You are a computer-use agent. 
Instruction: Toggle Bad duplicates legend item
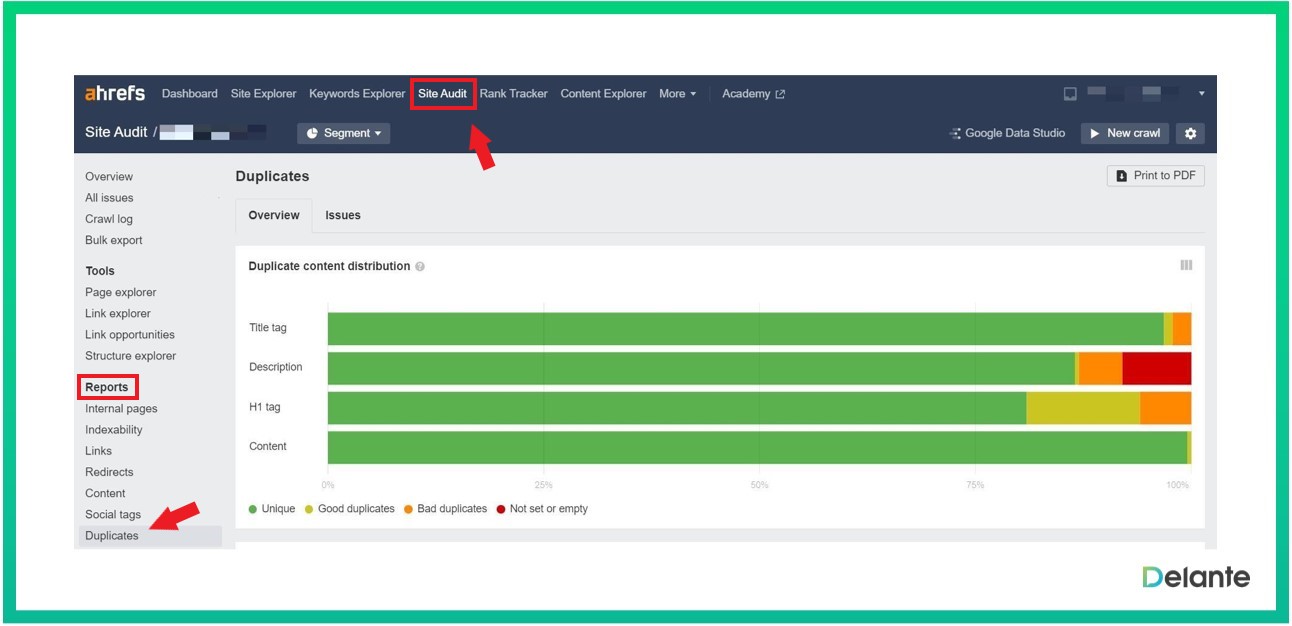click(445, 509)
